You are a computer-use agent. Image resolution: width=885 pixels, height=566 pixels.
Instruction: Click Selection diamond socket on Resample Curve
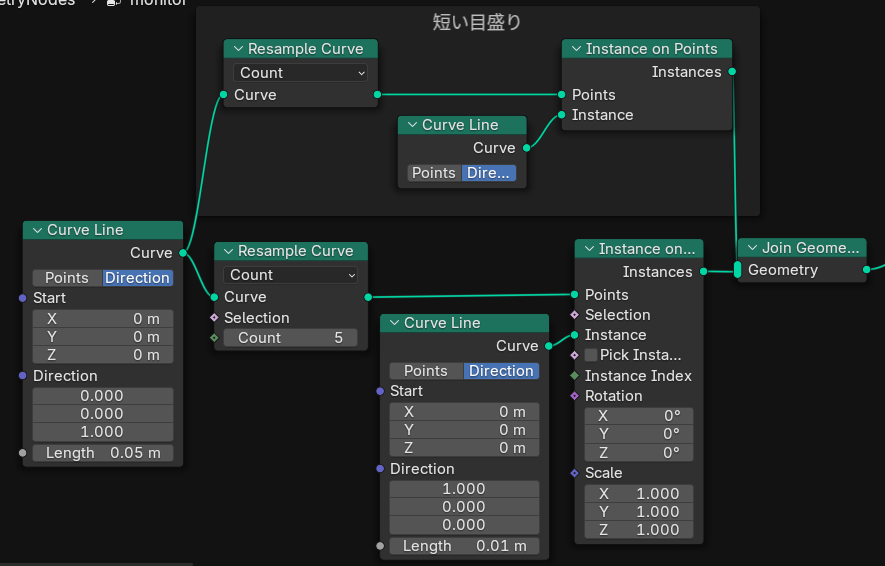(x=214, y=318)
